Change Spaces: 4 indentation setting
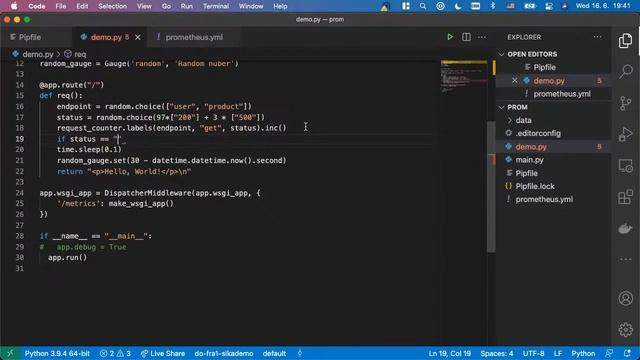 coord(497,353)
